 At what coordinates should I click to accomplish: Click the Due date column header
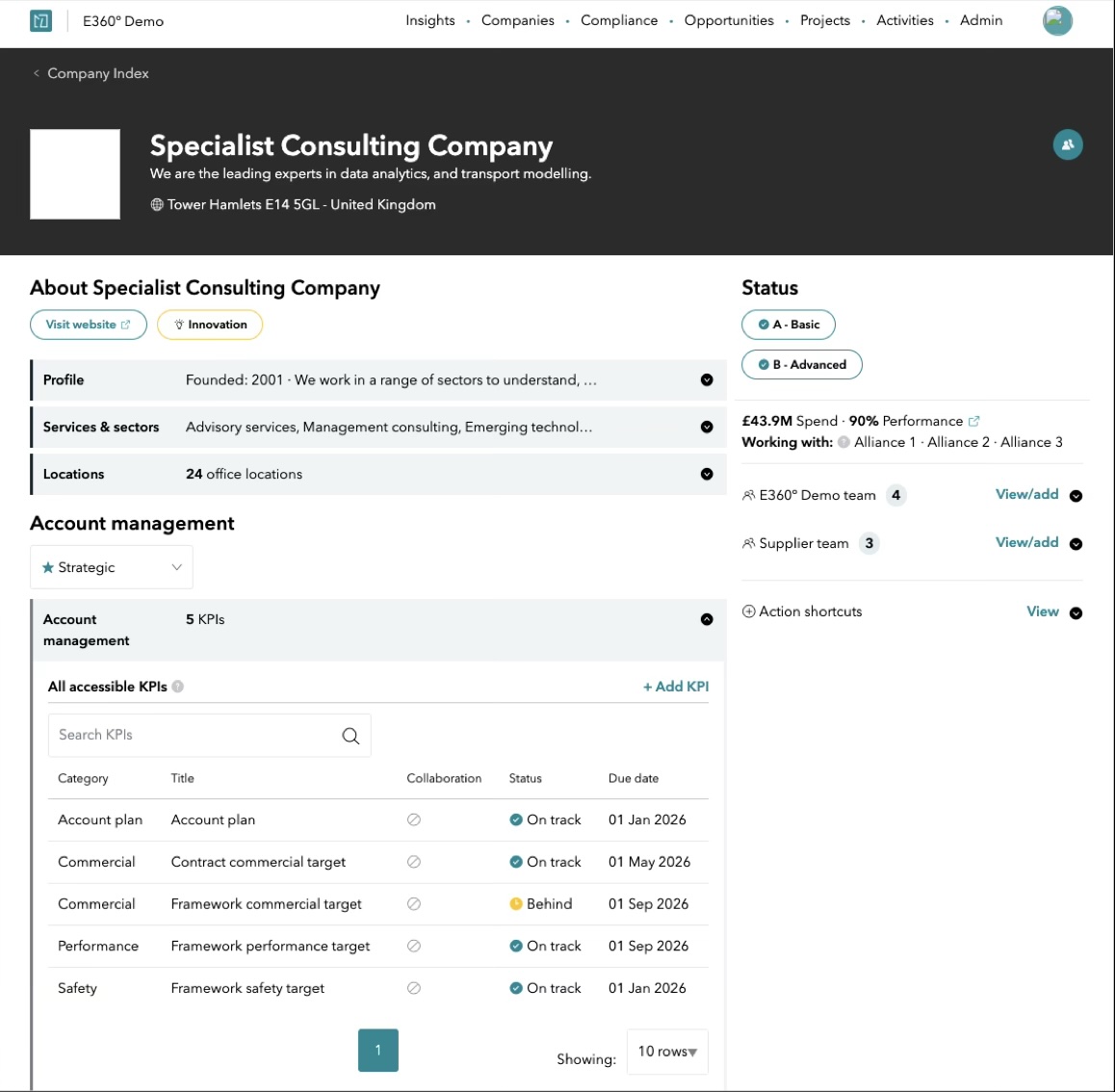pyautogui.click(x=633, y=778)
